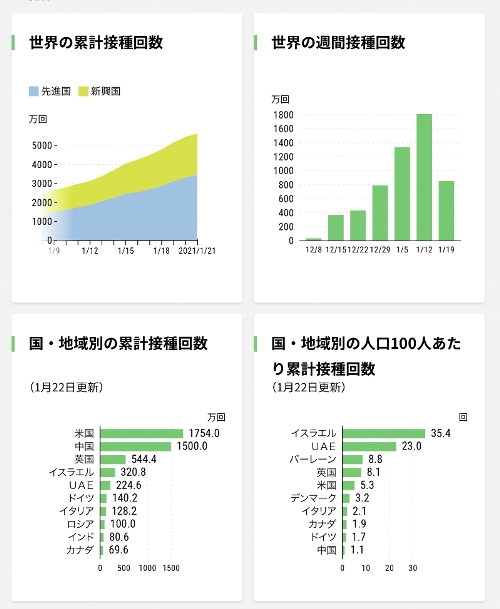
Task: Click the 中国 1500.0 cumulative bar
Action: click(136, 446)
